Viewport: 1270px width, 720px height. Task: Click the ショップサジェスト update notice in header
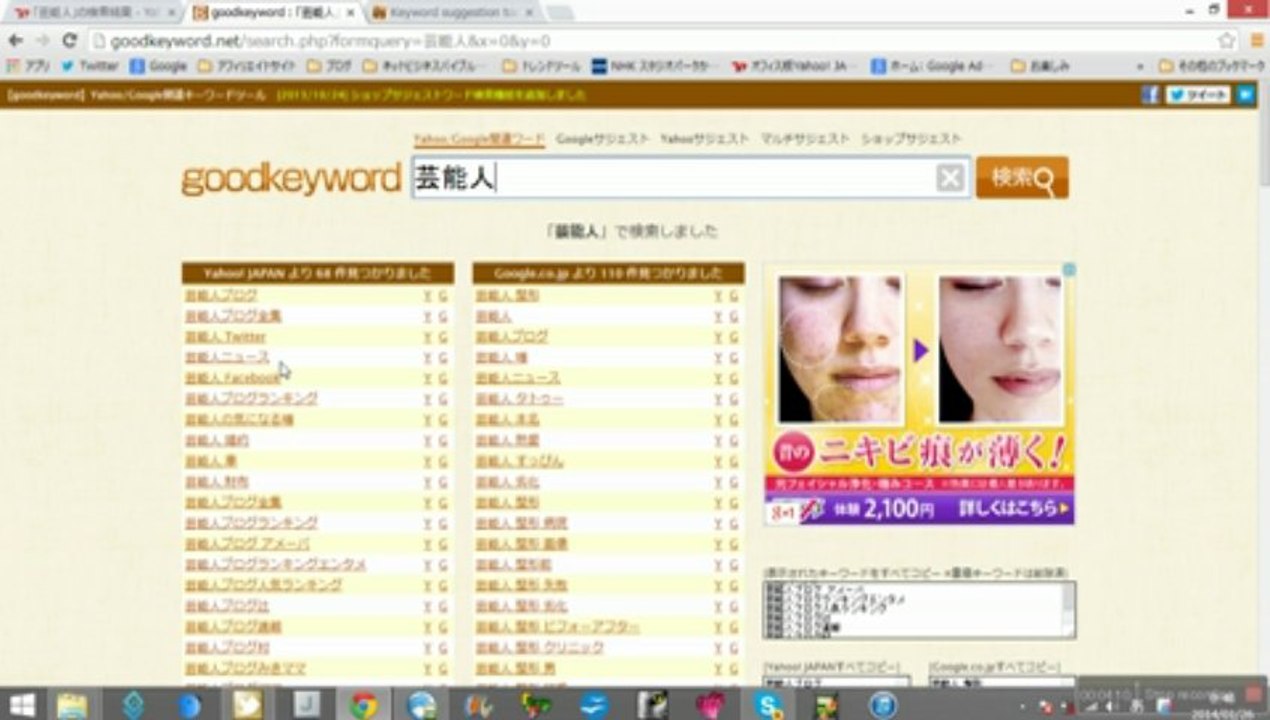coord(430,95)
